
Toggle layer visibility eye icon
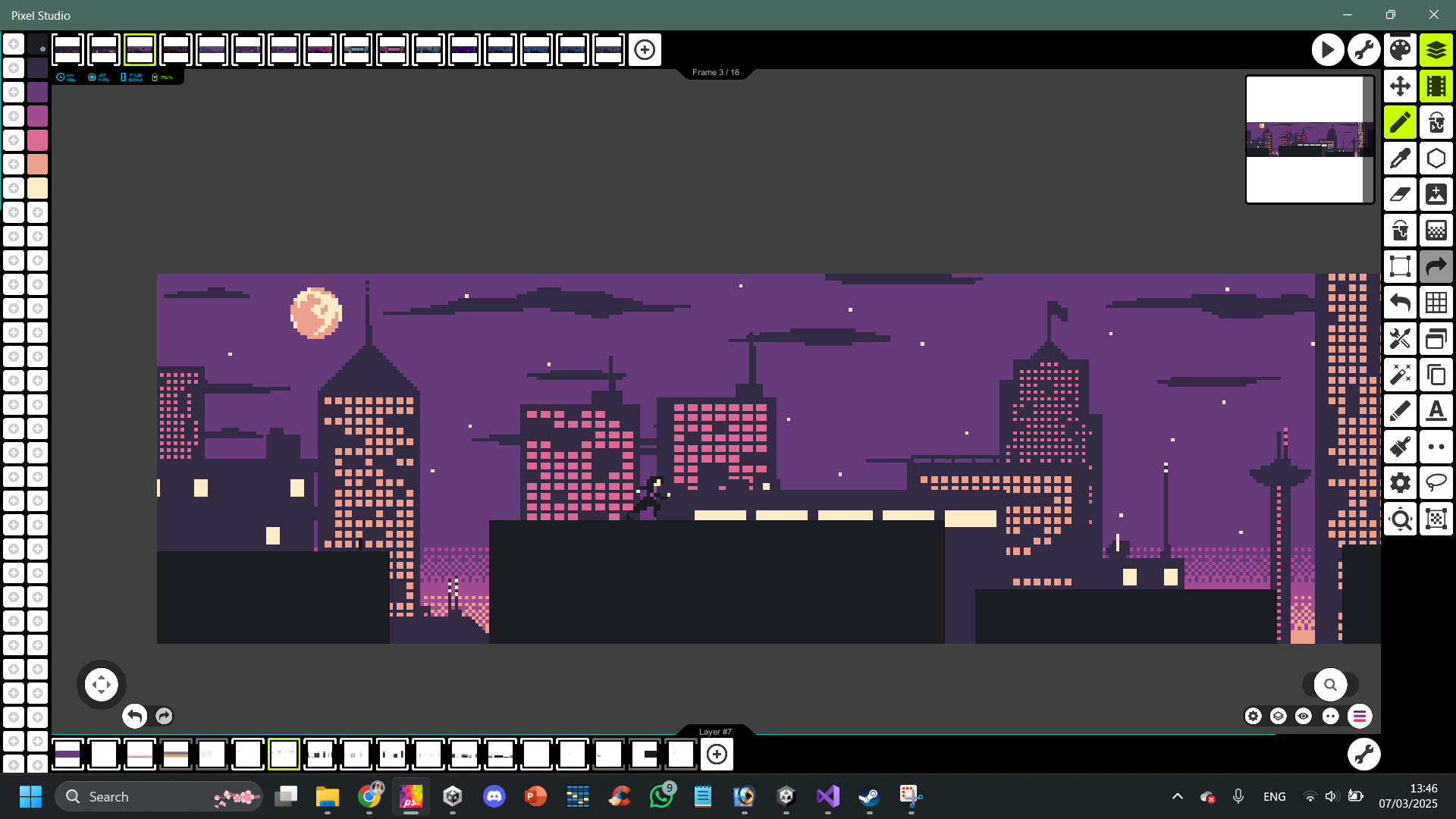(1304, 716)
